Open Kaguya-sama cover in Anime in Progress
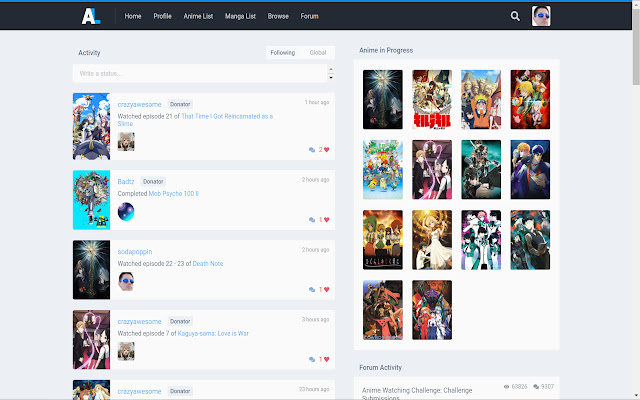Viewport: 640px width, 400px height. [432, 170]
